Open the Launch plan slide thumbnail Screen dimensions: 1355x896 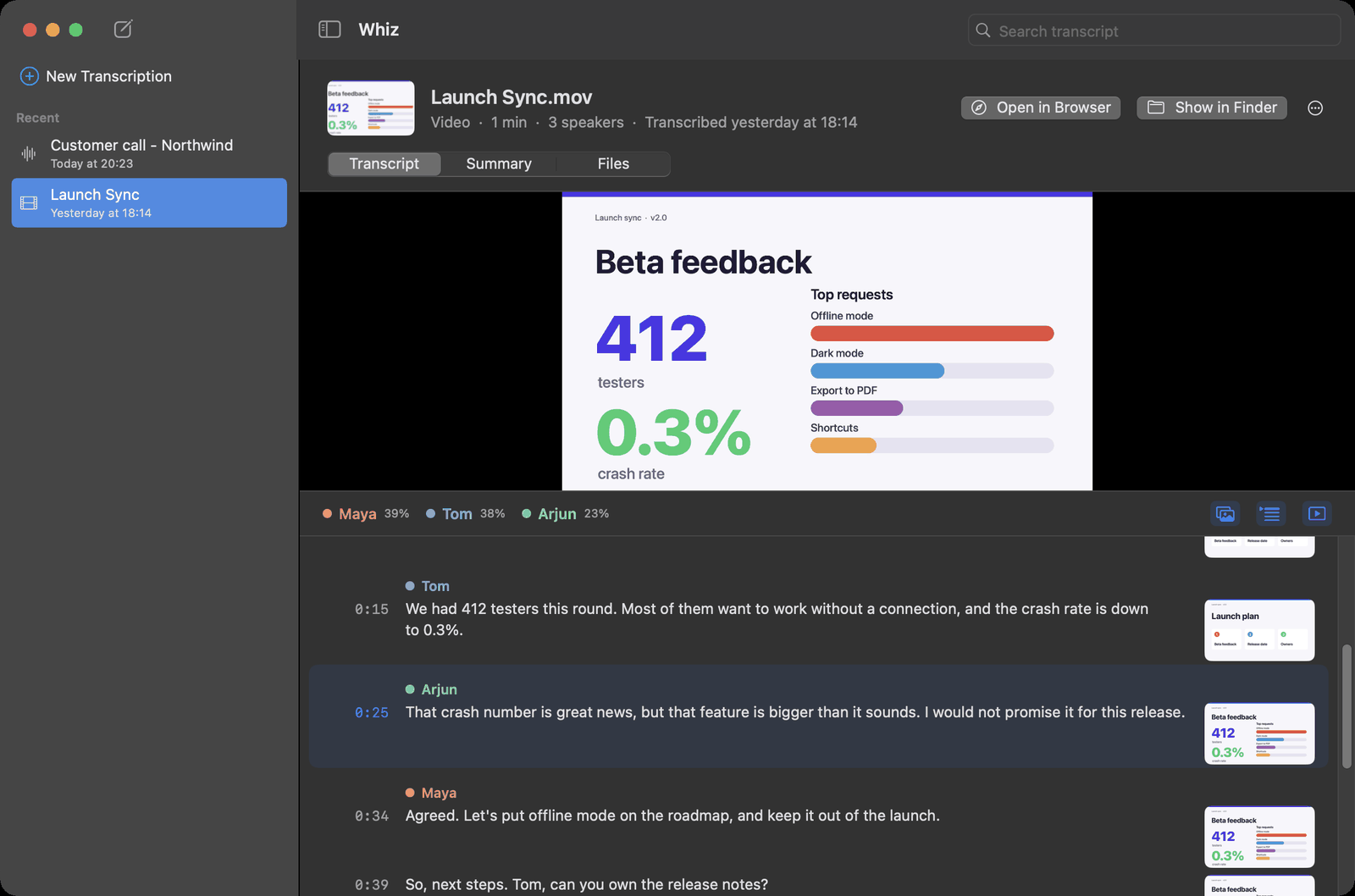tap(1259, 630)
